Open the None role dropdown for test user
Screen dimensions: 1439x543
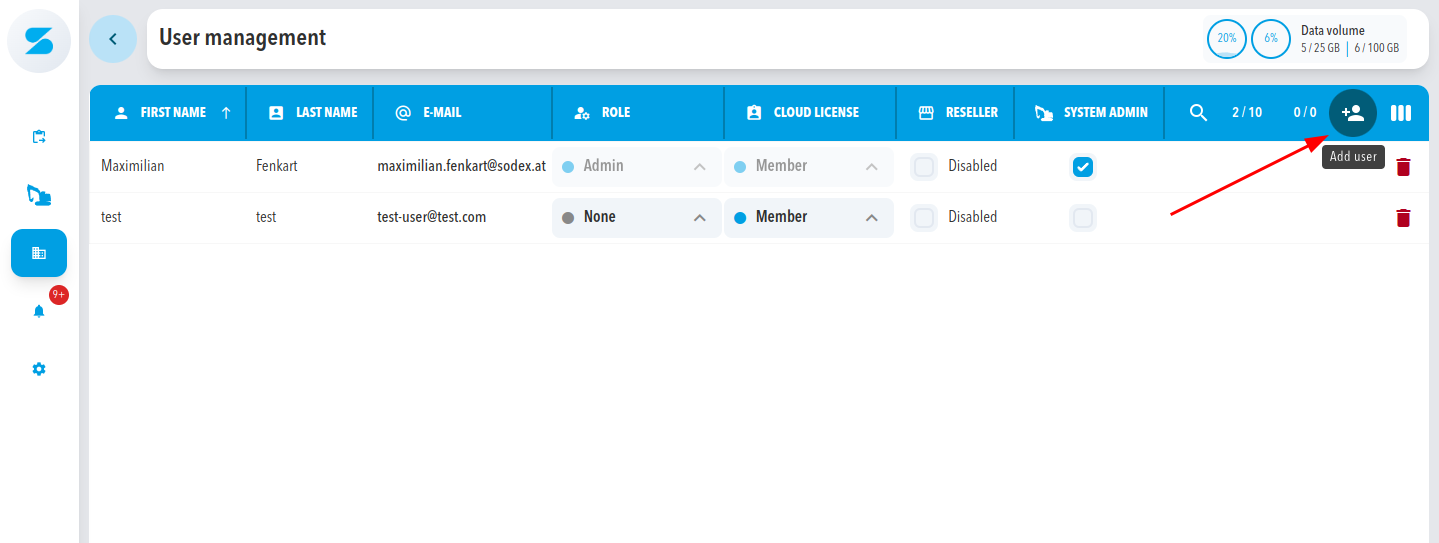click(x=637, y=217)
